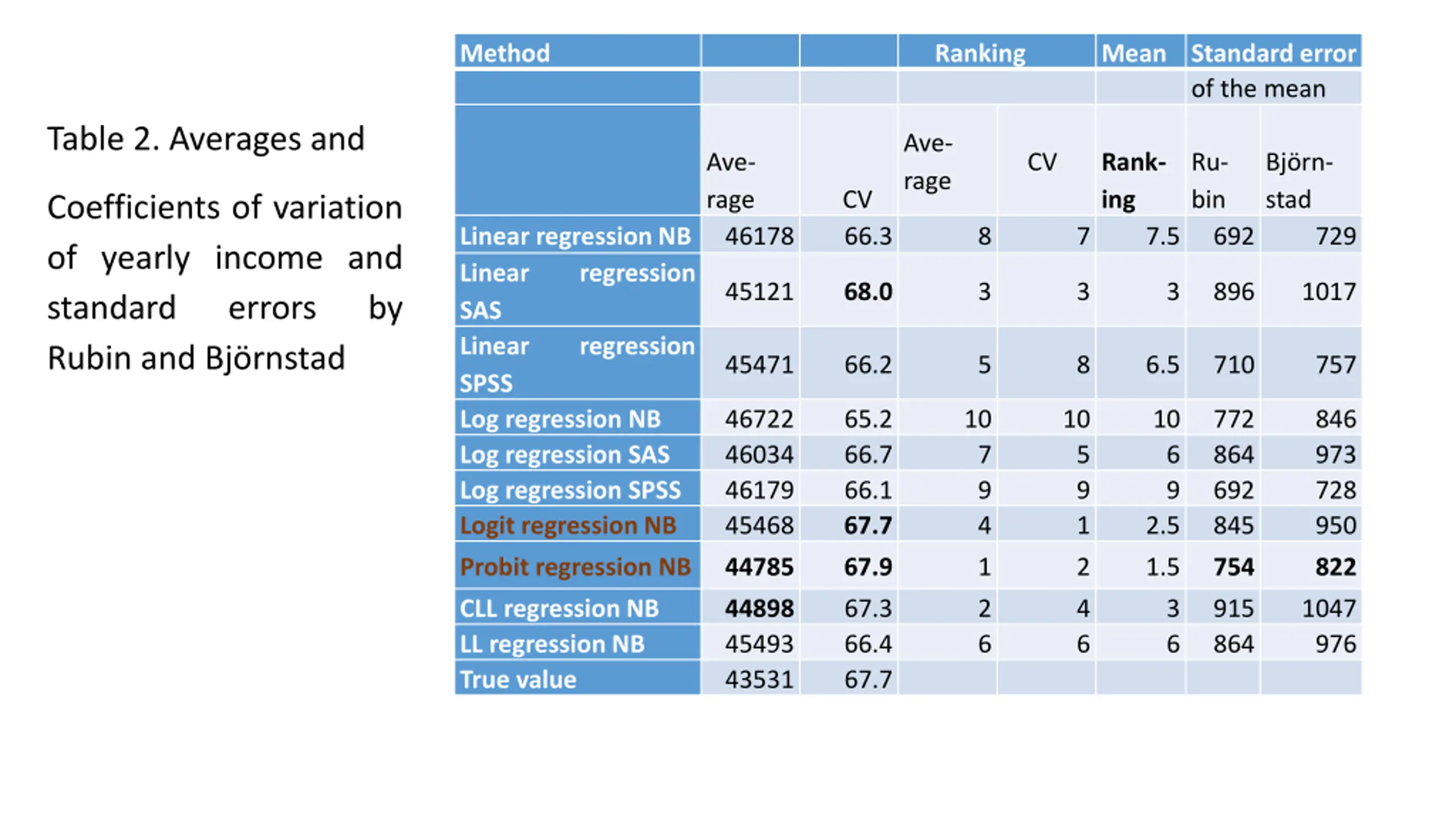Click the 'Method' header cell

tap(577, 52)
